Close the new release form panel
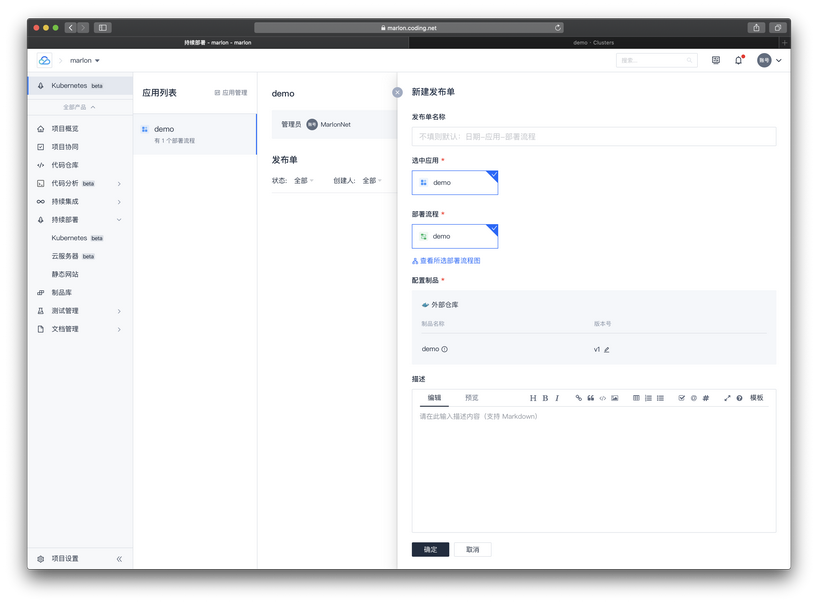This screenshot has width=818, height=605. (x=397, y=92)
